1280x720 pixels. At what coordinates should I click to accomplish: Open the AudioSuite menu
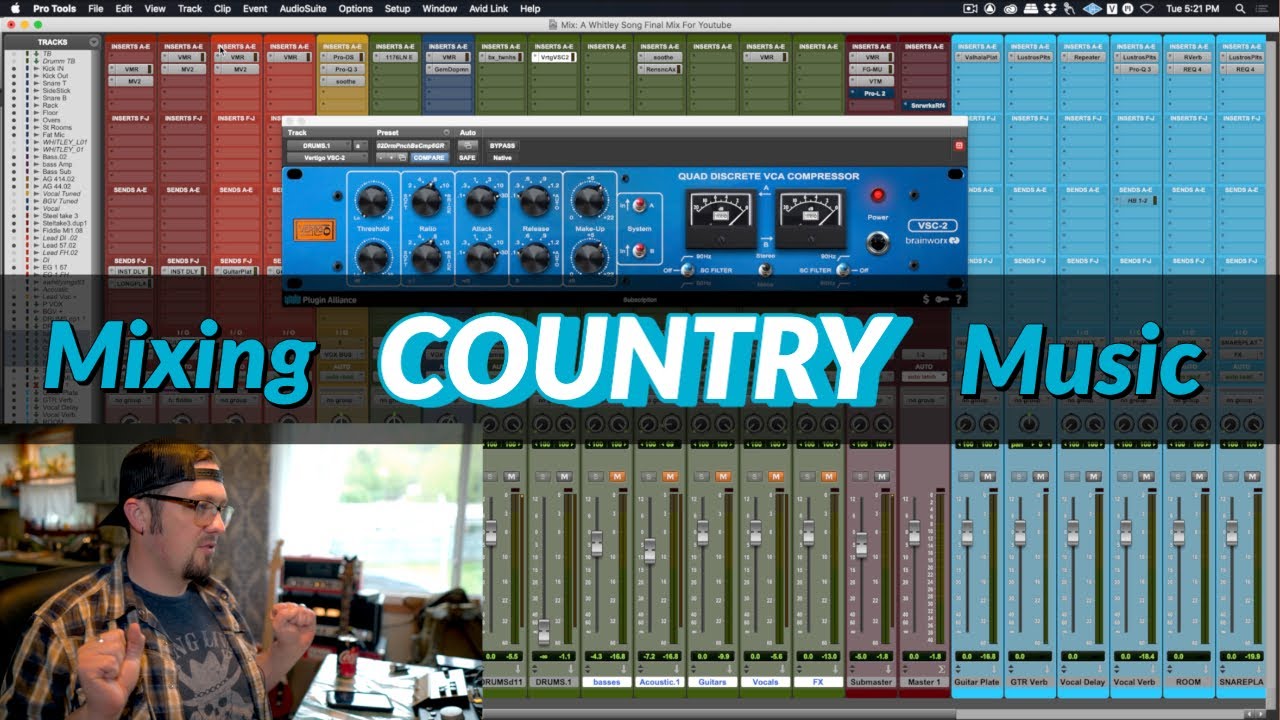click(x=301, y=8)
